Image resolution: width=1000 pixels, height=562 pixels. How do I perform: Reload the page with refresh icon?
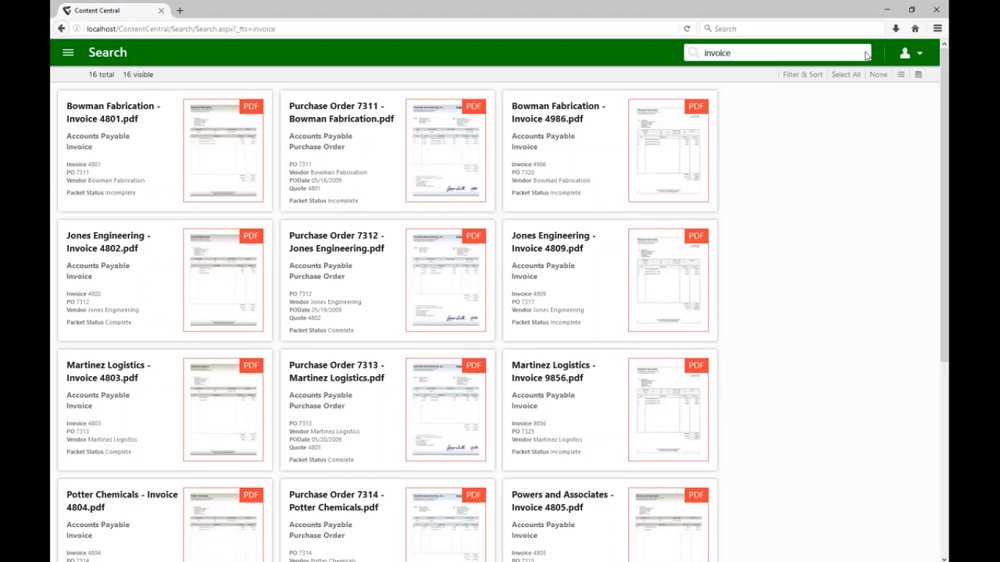tap(687, 29)
